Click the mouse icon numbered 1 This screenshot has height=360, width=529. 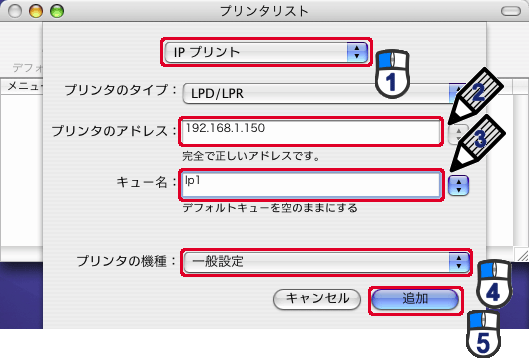392,74
